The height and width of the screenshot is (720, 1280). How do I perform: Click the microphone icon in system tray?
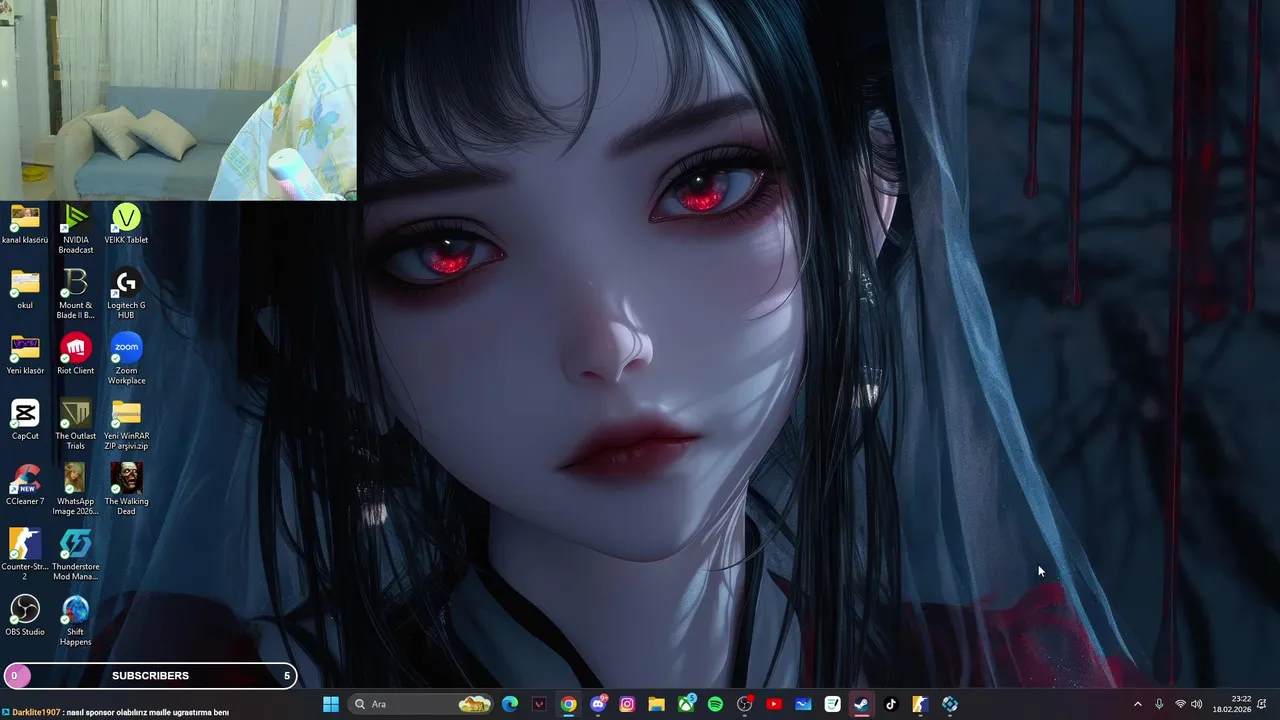(x=1159, y=704)
